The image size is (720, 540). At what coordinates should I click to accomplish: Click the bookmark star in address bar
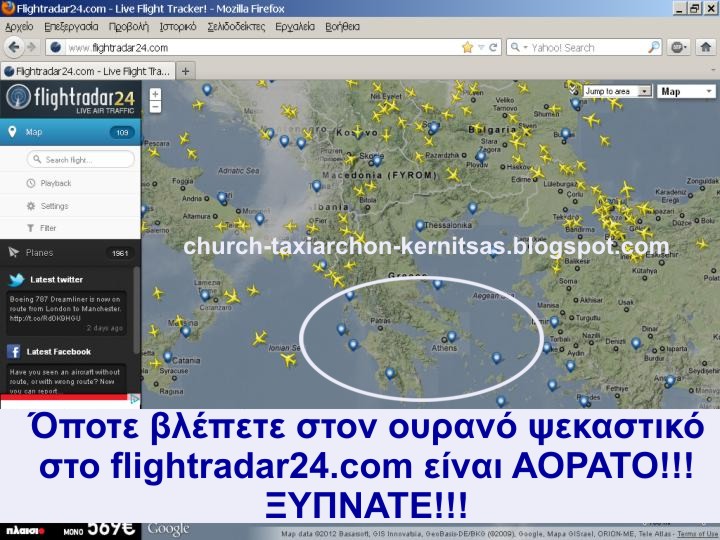click(x=467, y=47)
